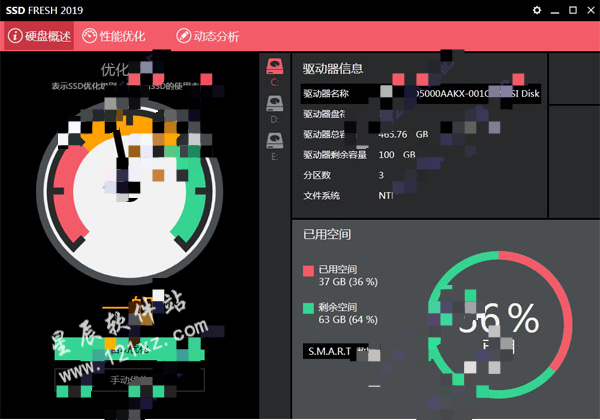Open the settings gear in title bar
Image resolution: width=600 pixels, height=420 pixels.
point(537,10)
